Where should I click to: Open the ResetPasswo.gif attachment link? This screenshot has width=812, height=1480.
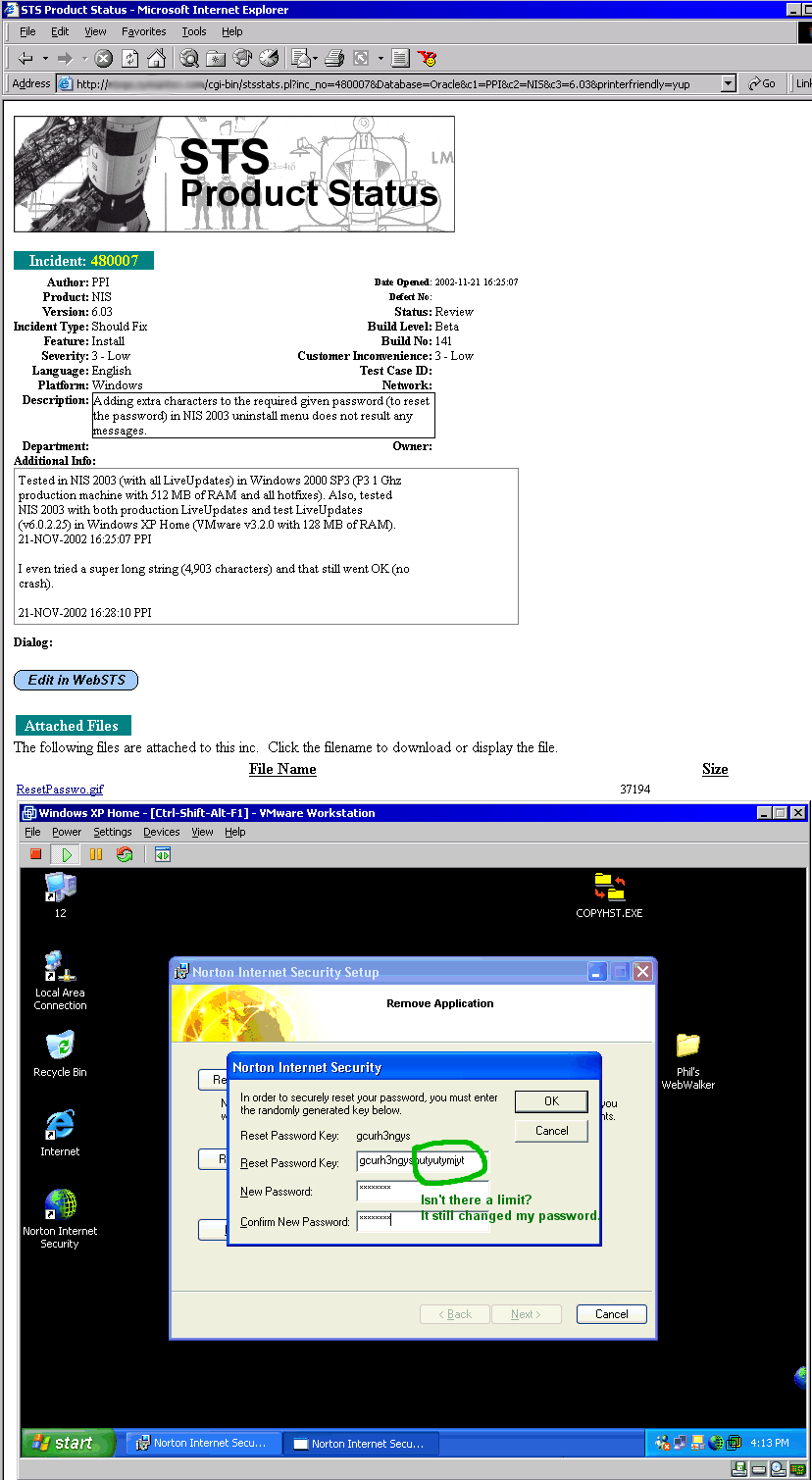60,790
